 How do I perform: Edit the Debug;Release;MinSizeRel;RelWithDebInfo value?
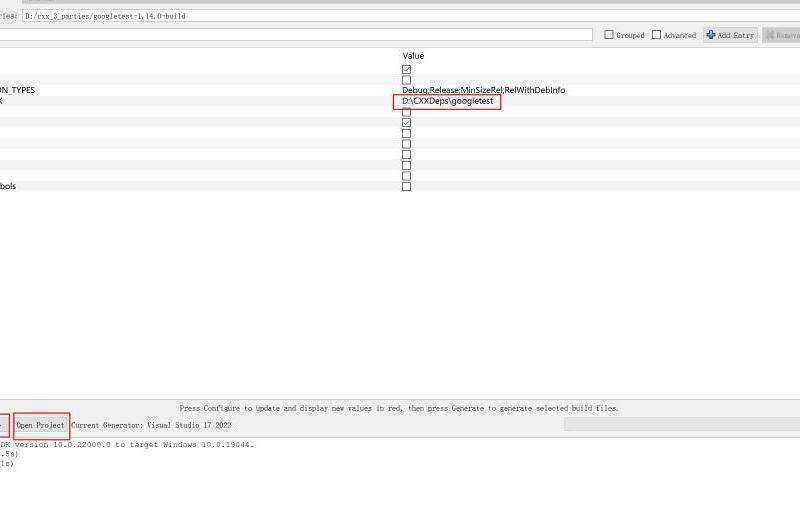[483, 90]
